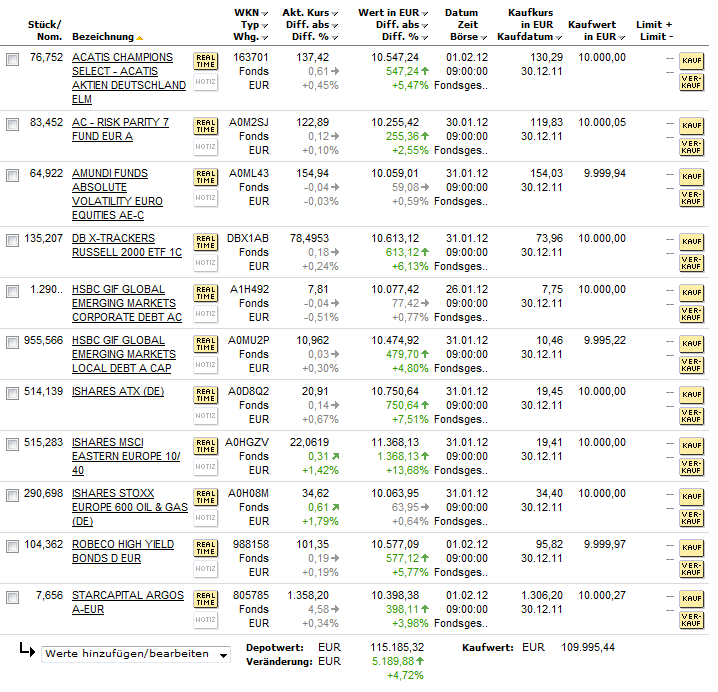Click Kauf for HSBC LOCAL DEBT A CAP
This screenshot has width=718, height=692.
(691, 344)
